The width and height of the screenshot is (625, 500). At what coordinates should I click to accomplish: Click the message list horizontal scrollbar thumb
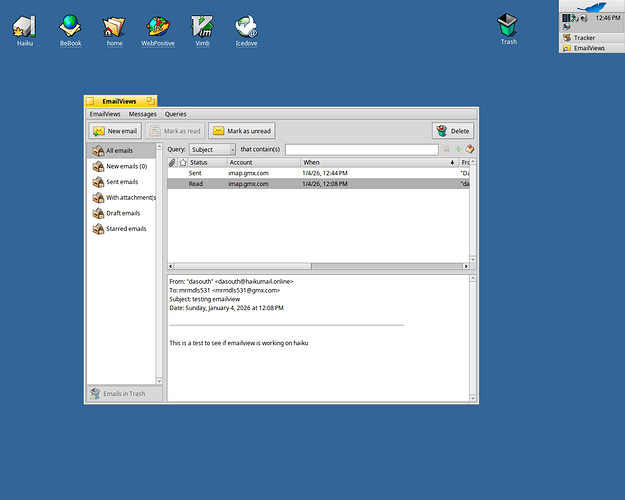click(x=242, y=266)
